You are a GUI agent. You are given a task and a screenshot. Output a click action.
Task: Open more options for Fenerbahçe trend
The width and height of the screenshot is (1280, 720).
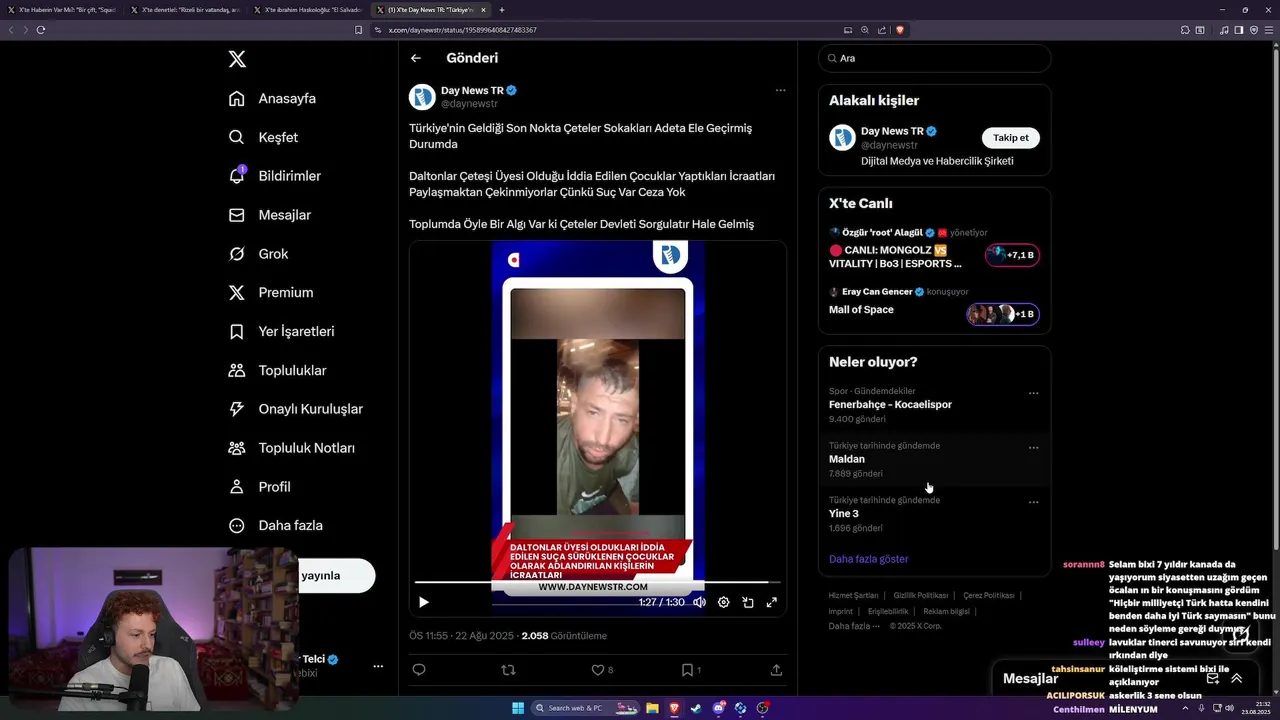click(1034, 393)
